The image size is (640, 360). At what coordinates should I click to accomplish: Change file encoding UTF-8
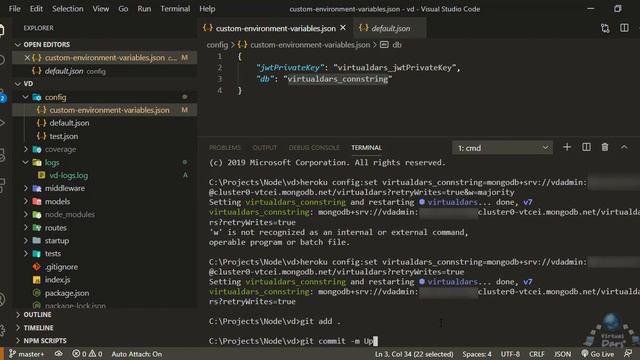point(510,354)
